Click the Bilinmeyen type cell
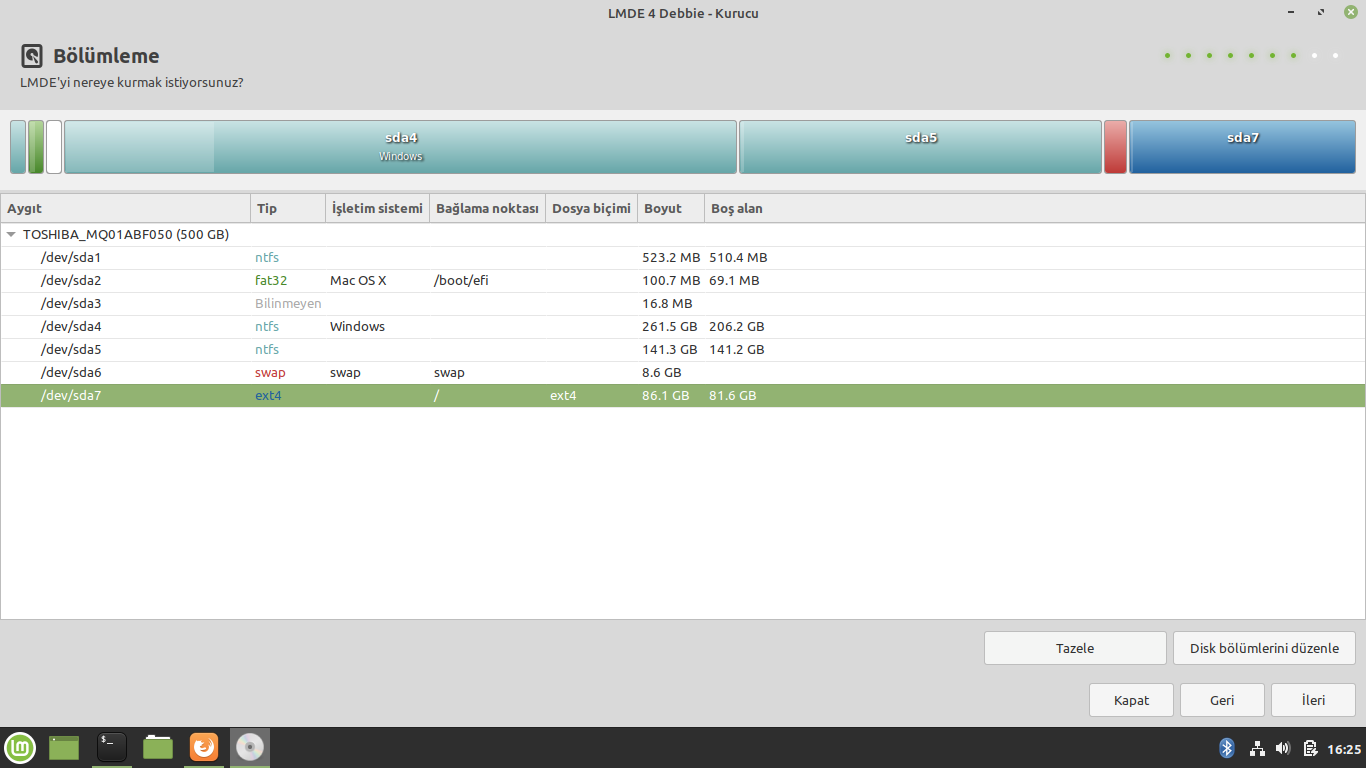 [288, 304]
